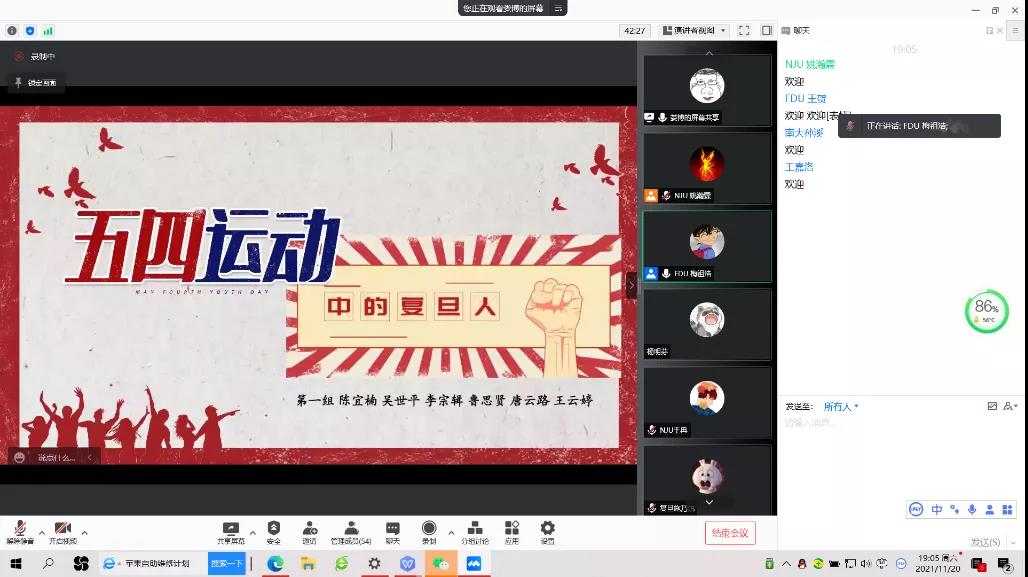This screenshot has height=577, width=1028.
Task: Enter fullscreen using the top-bar icon
Action: tap(744, 30)
